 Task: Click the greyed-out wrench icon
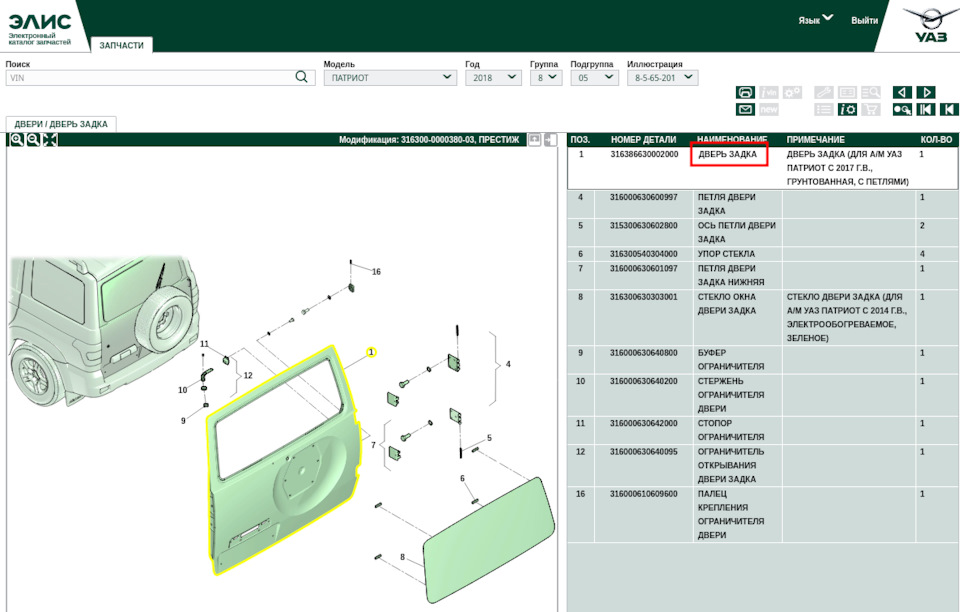point(823,92)
